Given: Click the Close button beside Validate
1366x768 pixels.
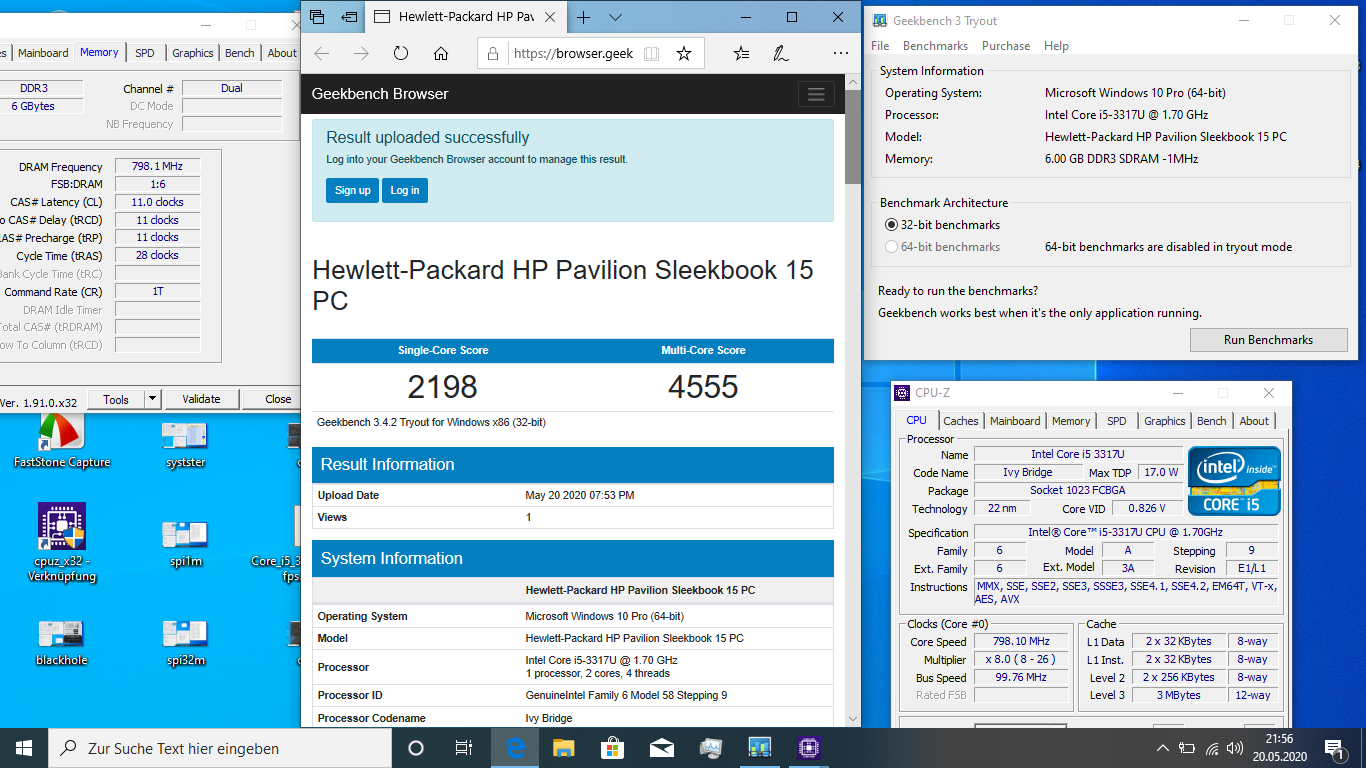Looking at the screenshot, I should coord(271,399).
